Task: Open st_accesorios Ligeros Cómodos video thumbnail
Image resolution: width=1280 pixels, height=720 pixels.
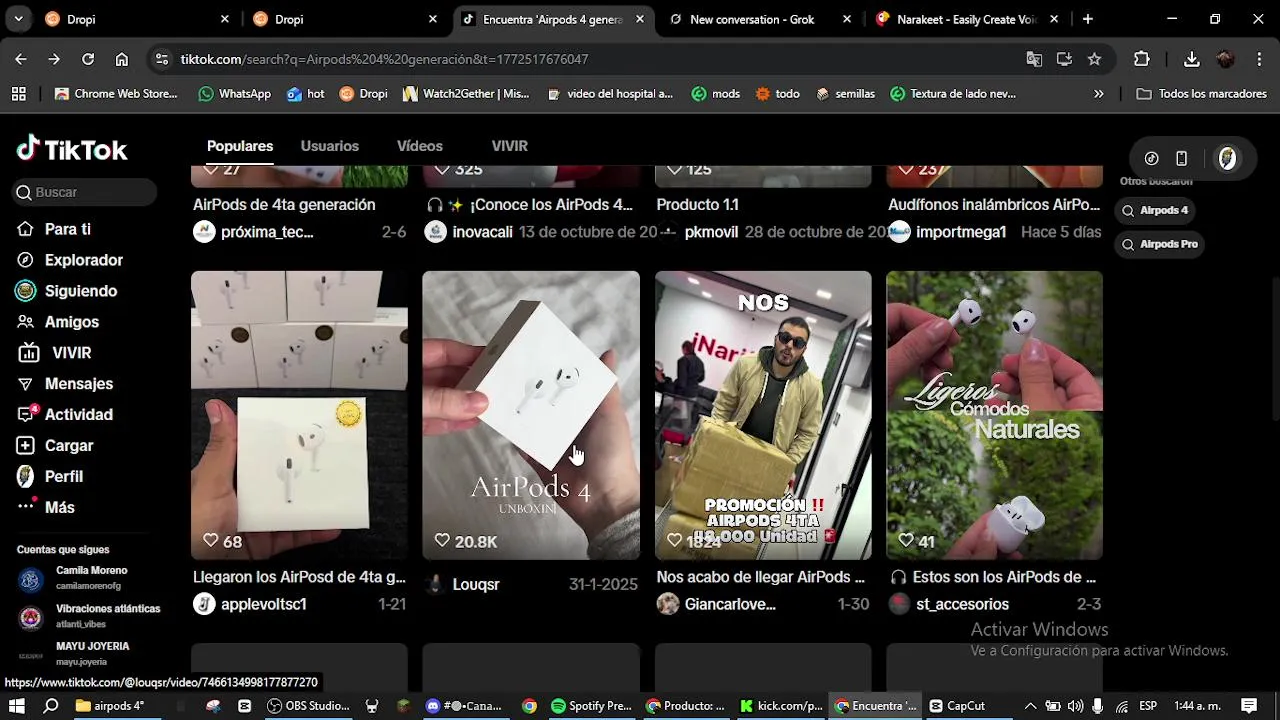Action: click(995, 415)
